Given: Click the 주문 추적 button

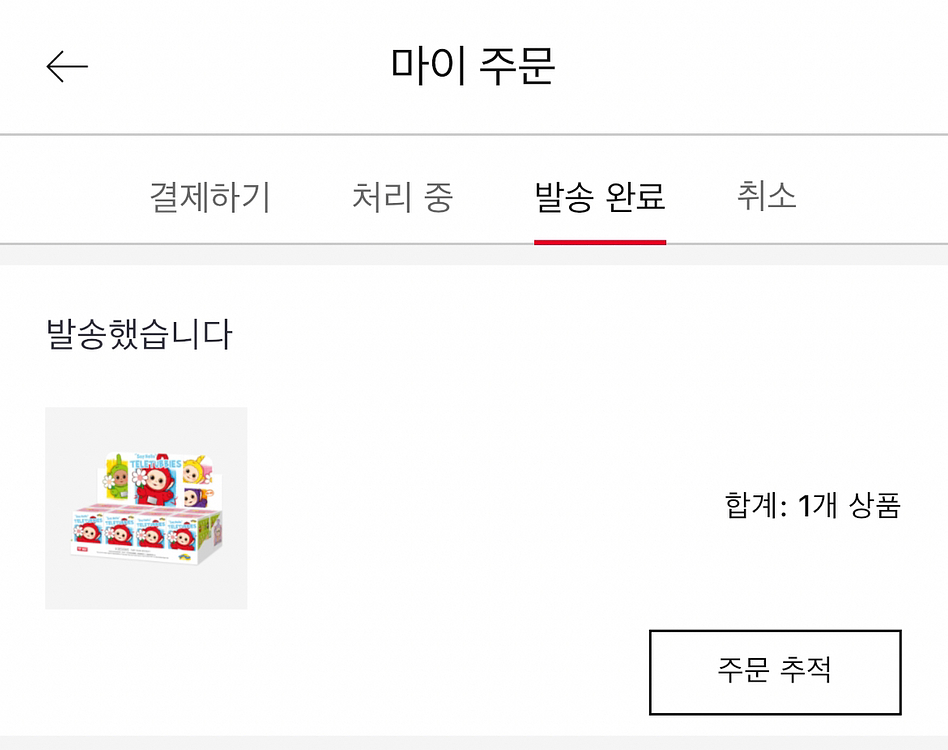Looking at the screenshot, I should coord(775,672).
